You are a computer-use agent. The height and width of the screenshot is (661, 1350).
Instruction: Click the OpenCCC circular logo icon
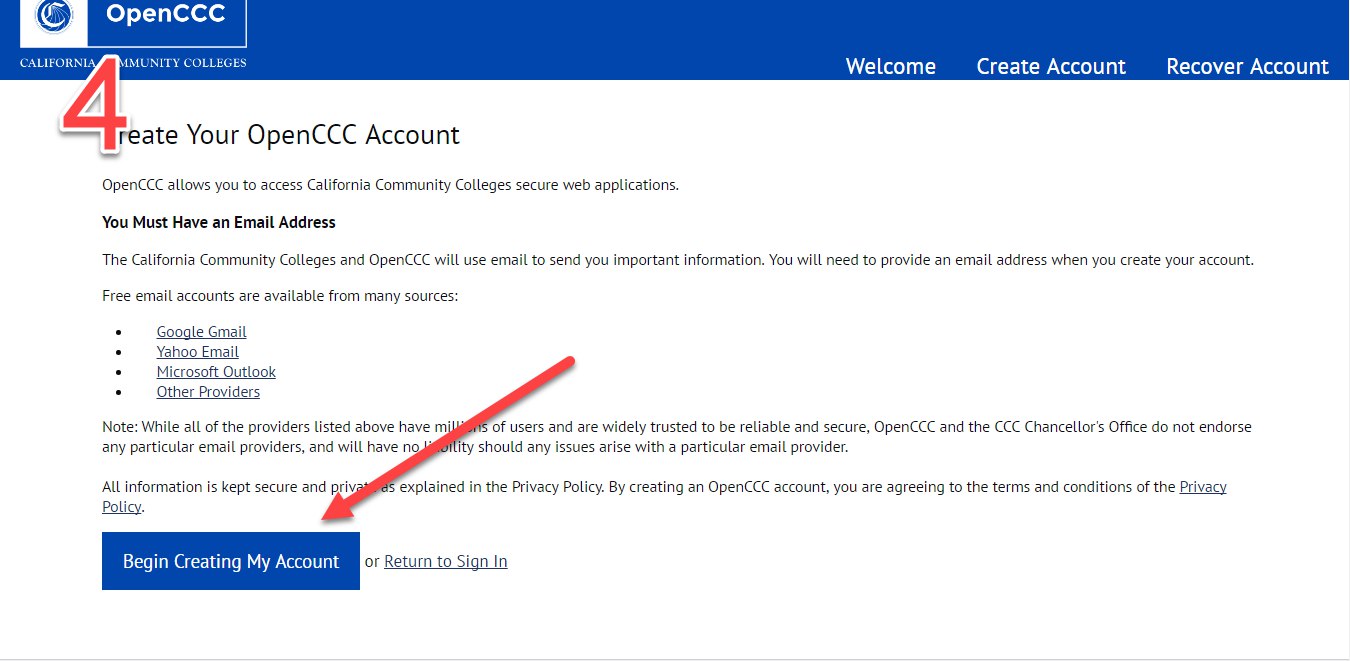(x=53, y=15)
